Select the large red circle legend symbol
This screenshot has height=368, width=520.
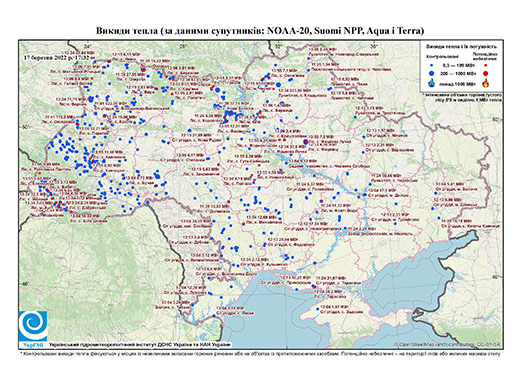click(486, 73)
